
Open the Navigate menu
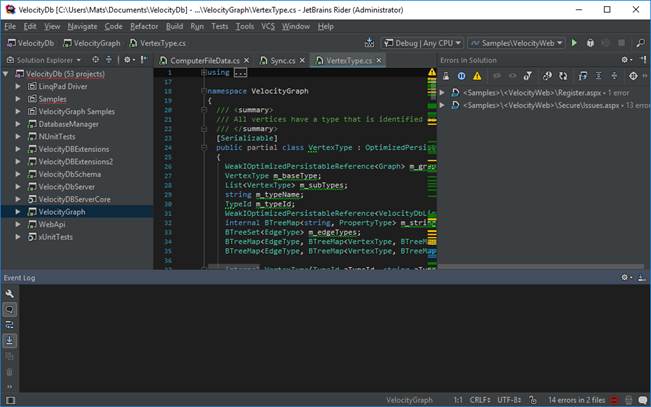82,27
